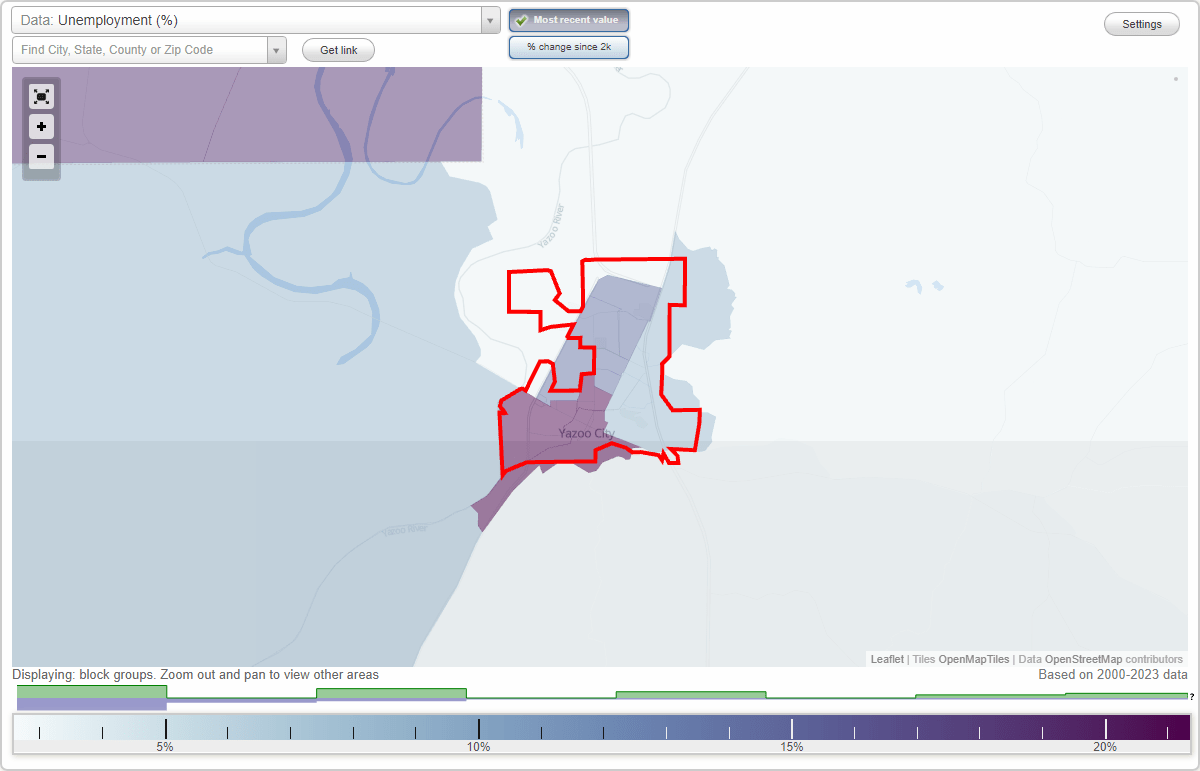Screen dimensions: 1200x771
Task: Click the arrow next to the location search box
Action: 276,49
